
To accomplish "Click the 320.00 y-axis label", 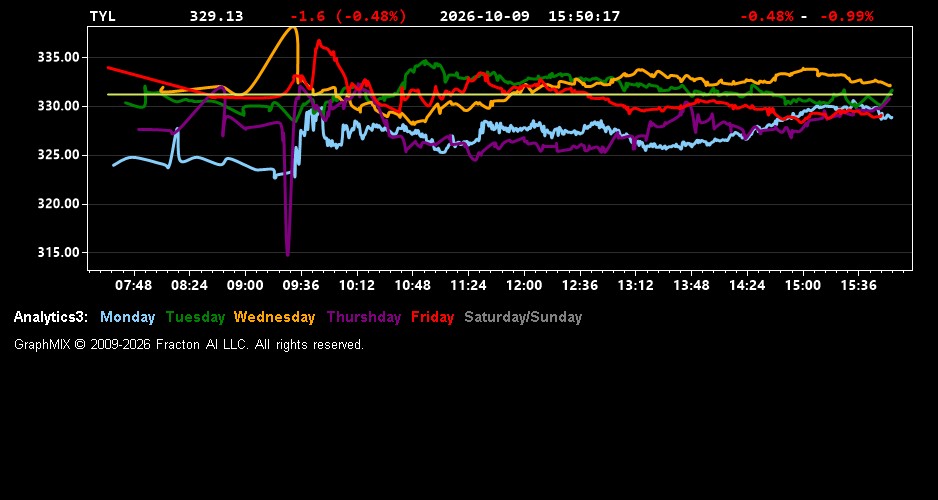I will tap(59, 204).
